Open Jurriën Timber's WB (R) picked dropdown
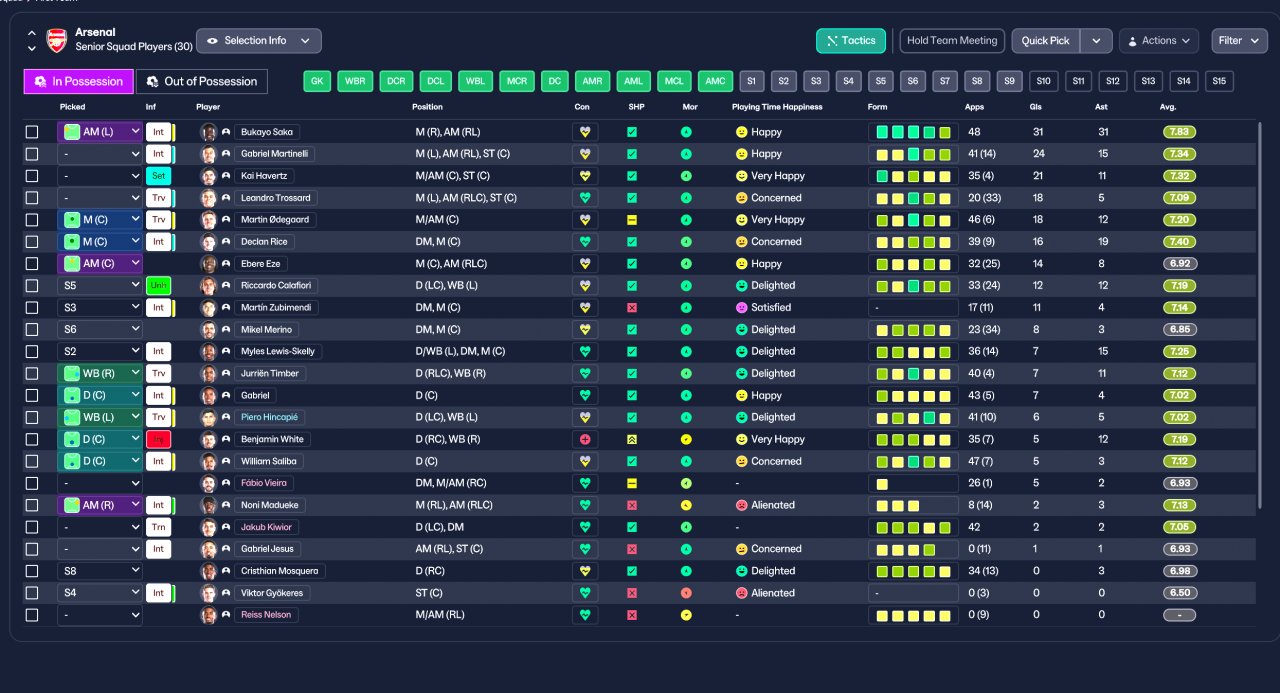Image resolution: width=1280 pixels, height=693 pixels. pyautogui.click(x=100, y=374)
